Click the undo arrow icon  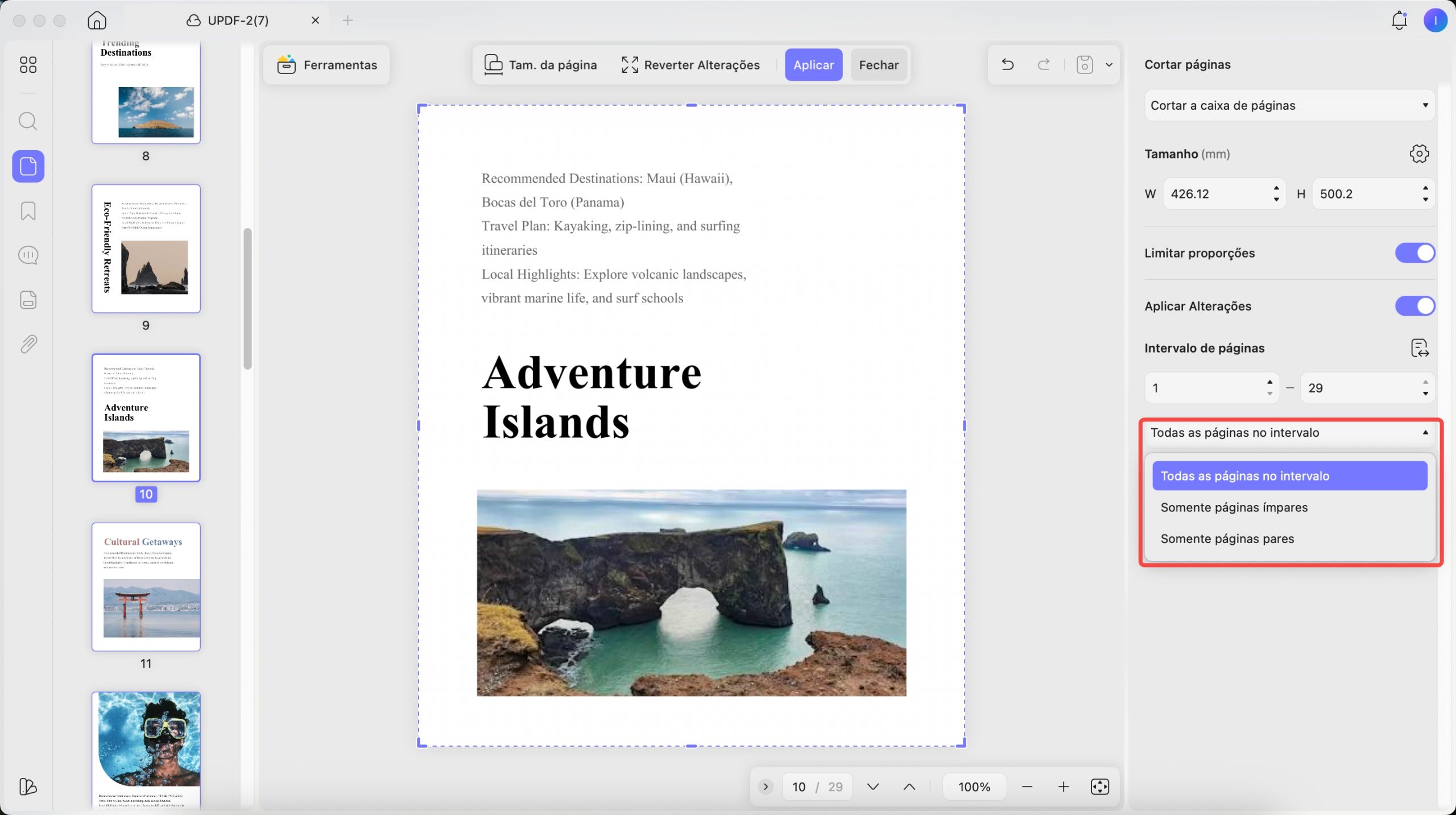(1007, 65)
